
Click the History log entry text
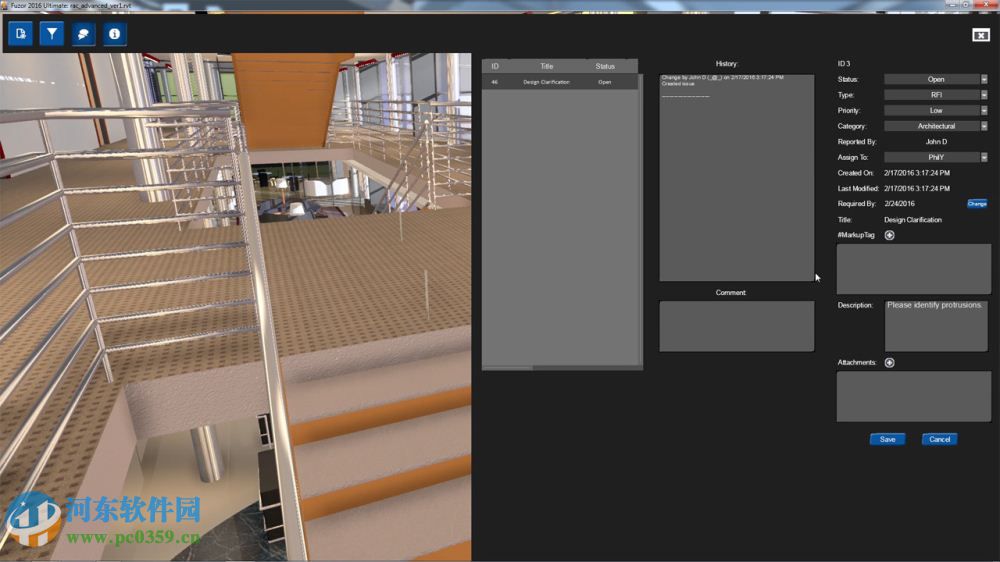723,80
